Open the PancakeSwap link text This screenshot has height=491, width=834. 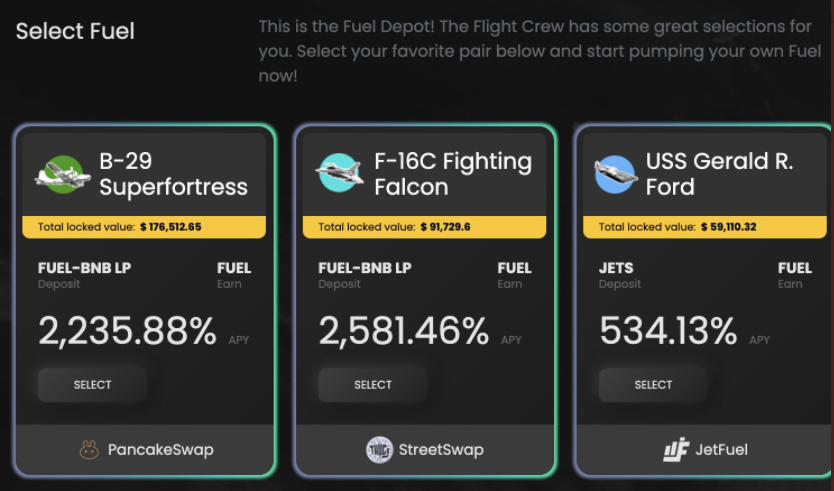[x=161, y=450]
